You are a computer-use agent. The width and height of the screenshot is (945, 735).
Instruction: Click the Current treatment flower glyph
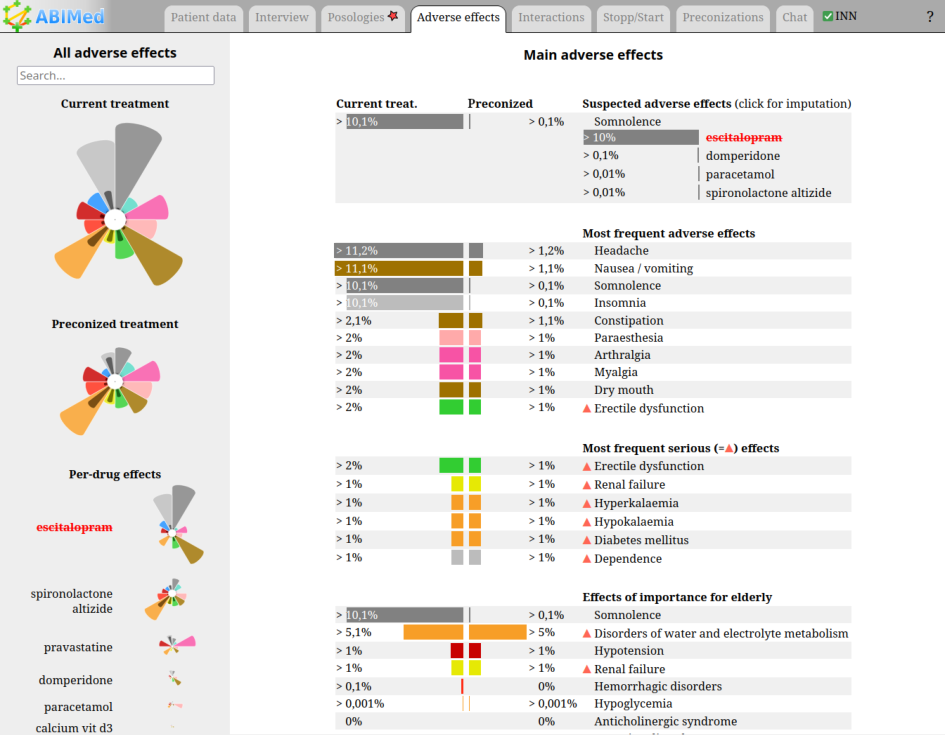click(x=118, y=204)
